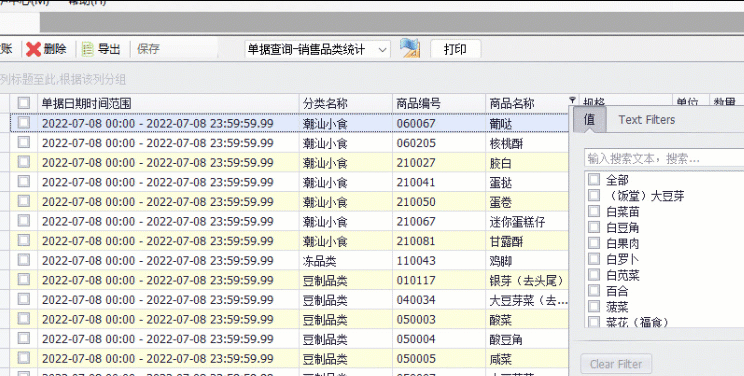Screen dimensions: 744x376
Task: Select the 060067 product number cell
Action: (439, 123)
